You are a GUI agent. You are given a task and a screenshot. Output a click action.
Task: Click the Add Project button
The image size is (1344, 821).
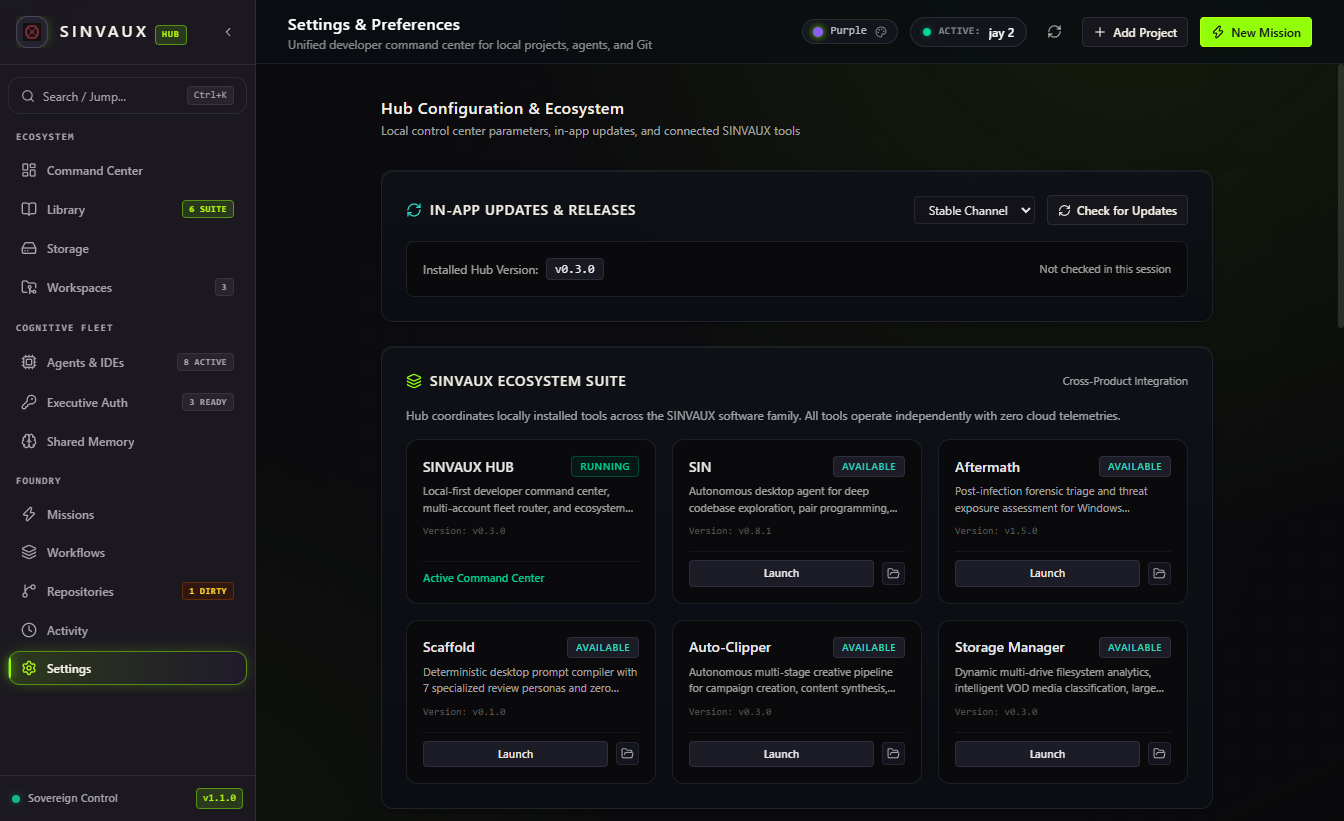(1135, 32)
